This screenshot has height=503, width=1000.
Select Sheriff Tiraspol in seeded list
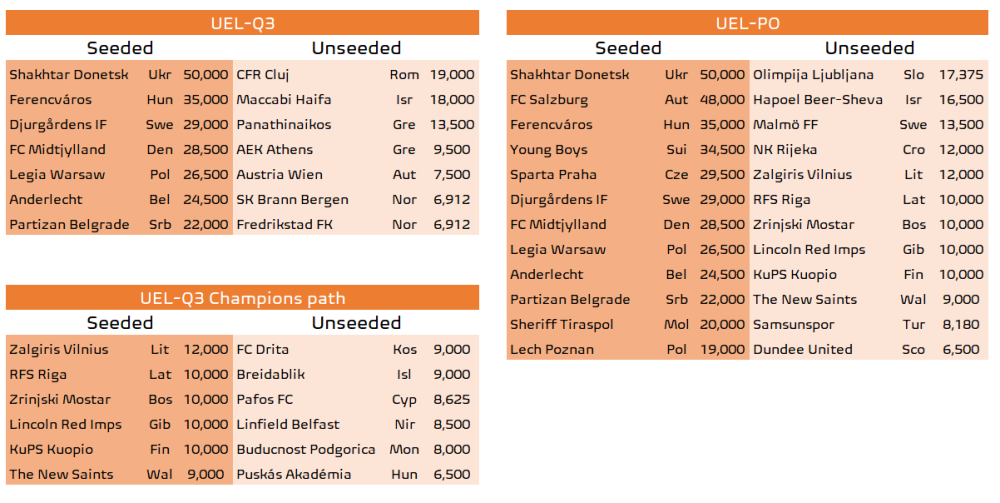(562, 325)
